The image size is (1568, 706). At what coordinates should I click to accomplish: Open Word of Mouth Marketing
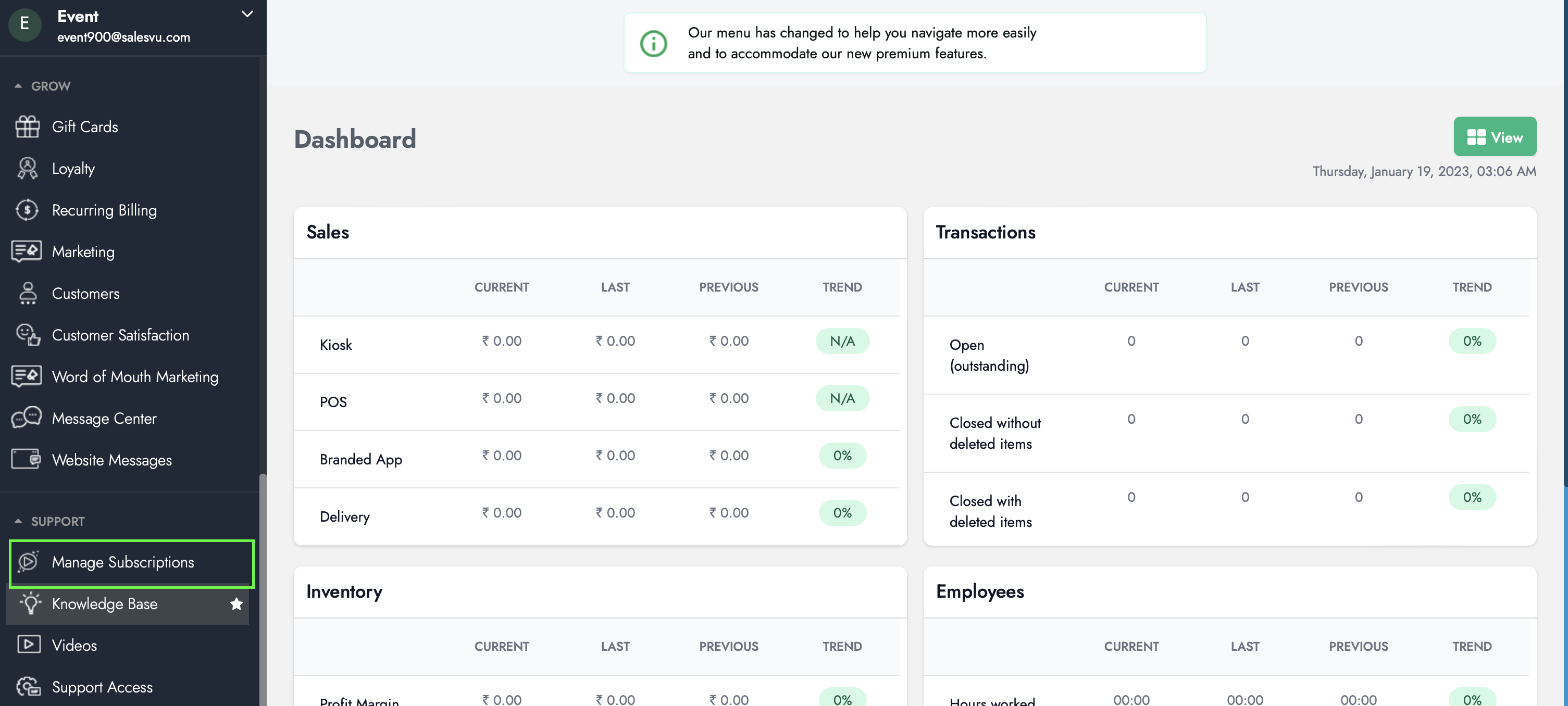pos(134,377)
